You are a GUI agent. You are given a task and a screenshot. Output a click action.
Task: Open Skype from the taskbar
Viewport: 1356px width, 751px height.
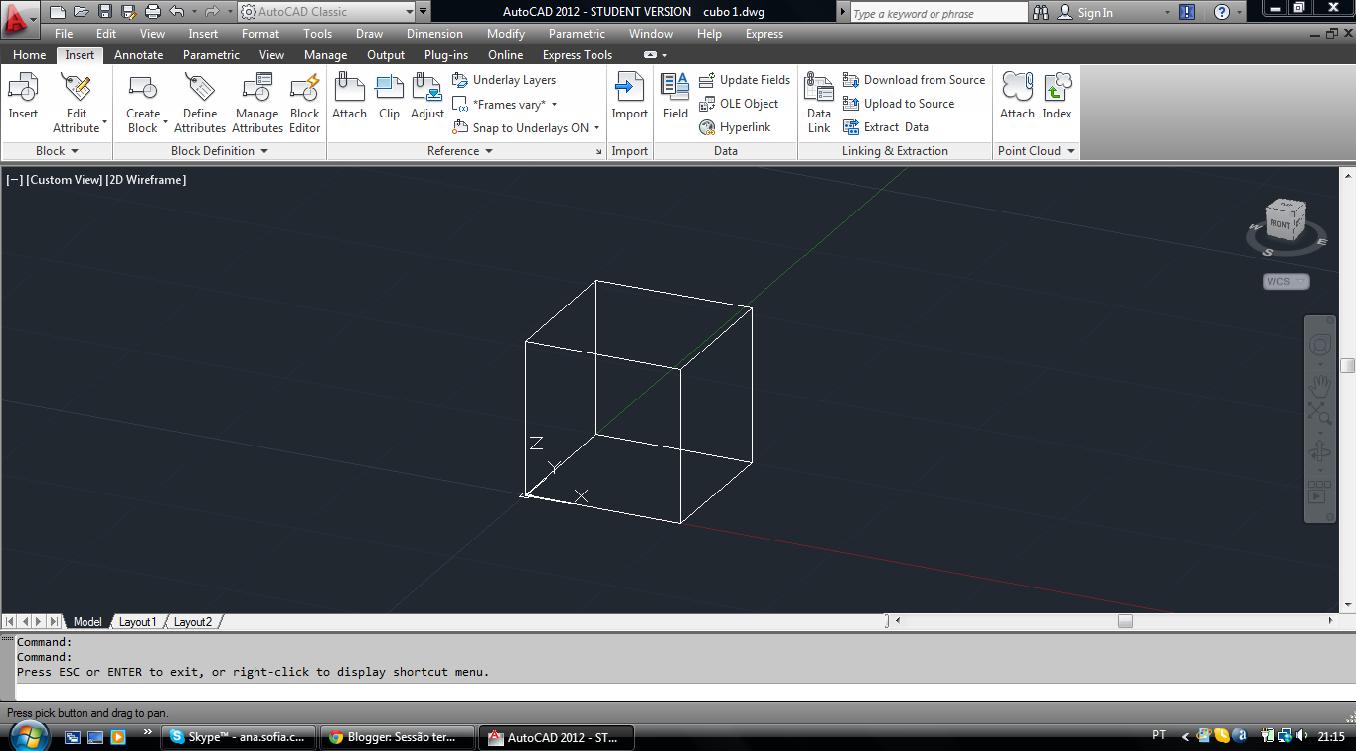237,737
